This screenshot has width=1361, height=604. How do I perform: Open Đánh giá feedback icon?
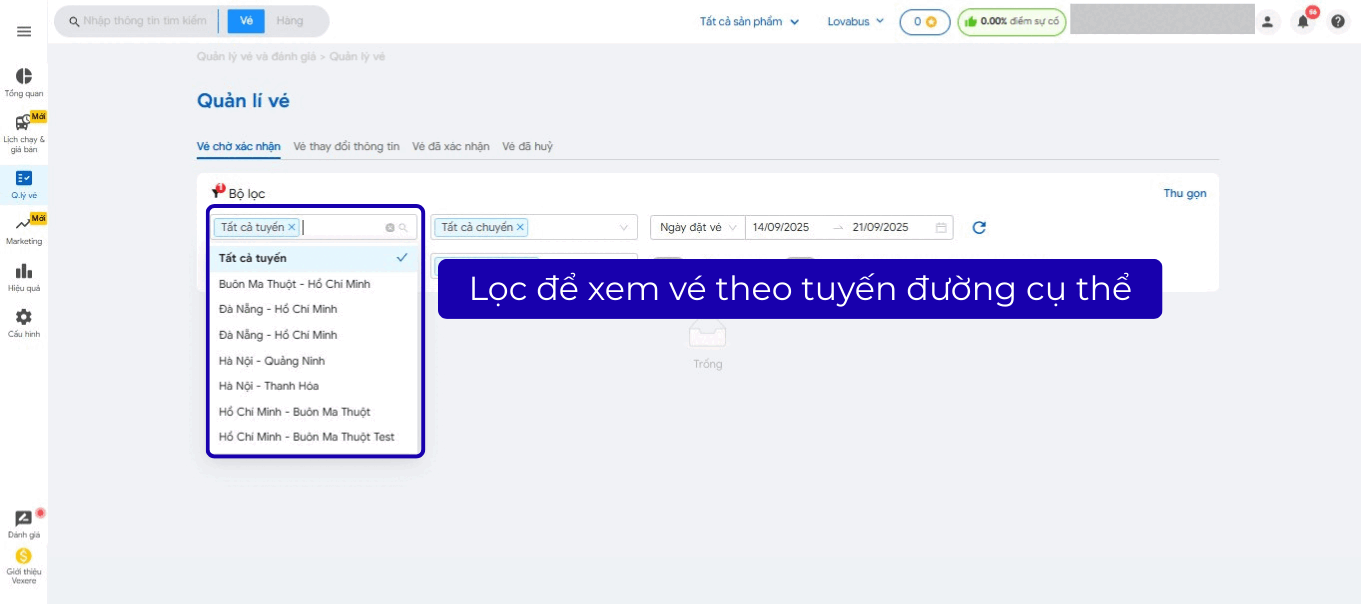[x=24, y=518]
